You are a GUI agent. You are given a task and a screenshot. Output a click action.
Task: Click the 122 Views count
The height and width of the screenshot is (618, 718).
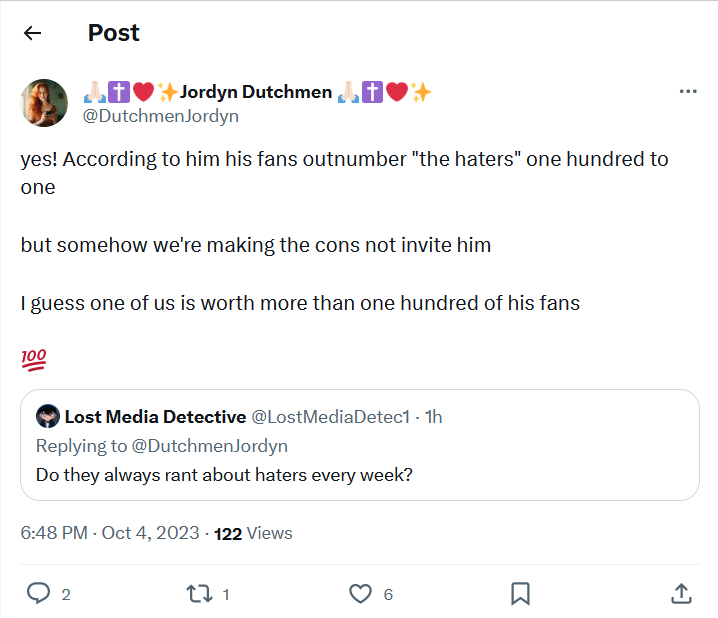point(253,533)
